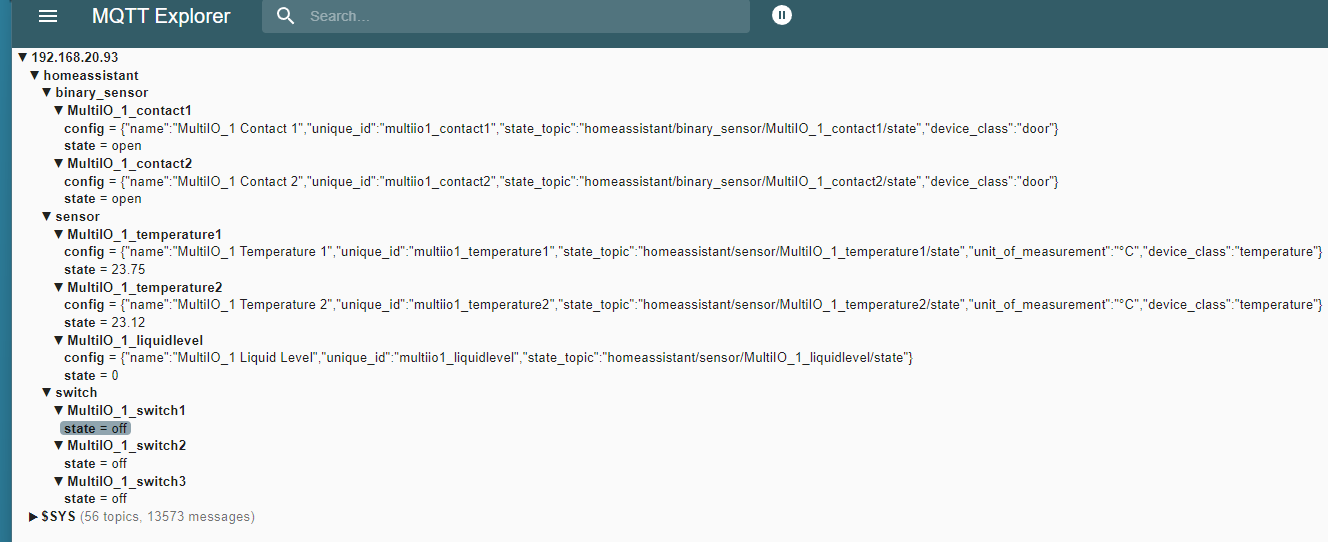
Task: Select state = off under switch2
Action: pyautogui.click(x=96, y=463)
